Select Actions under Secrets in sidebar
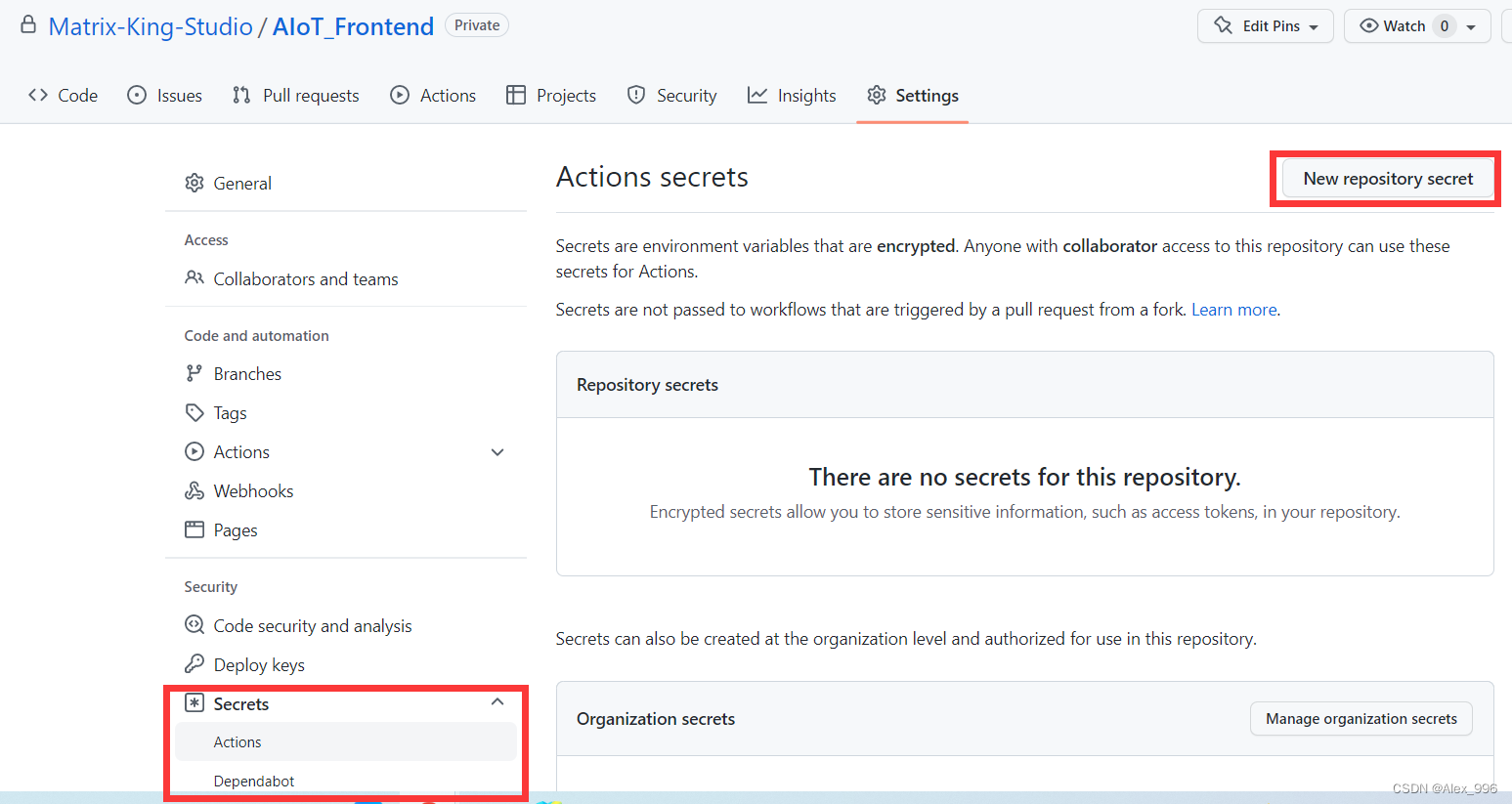Viewport: 1512px width, 804px height. pyautogui.click(x=345, y=741)
